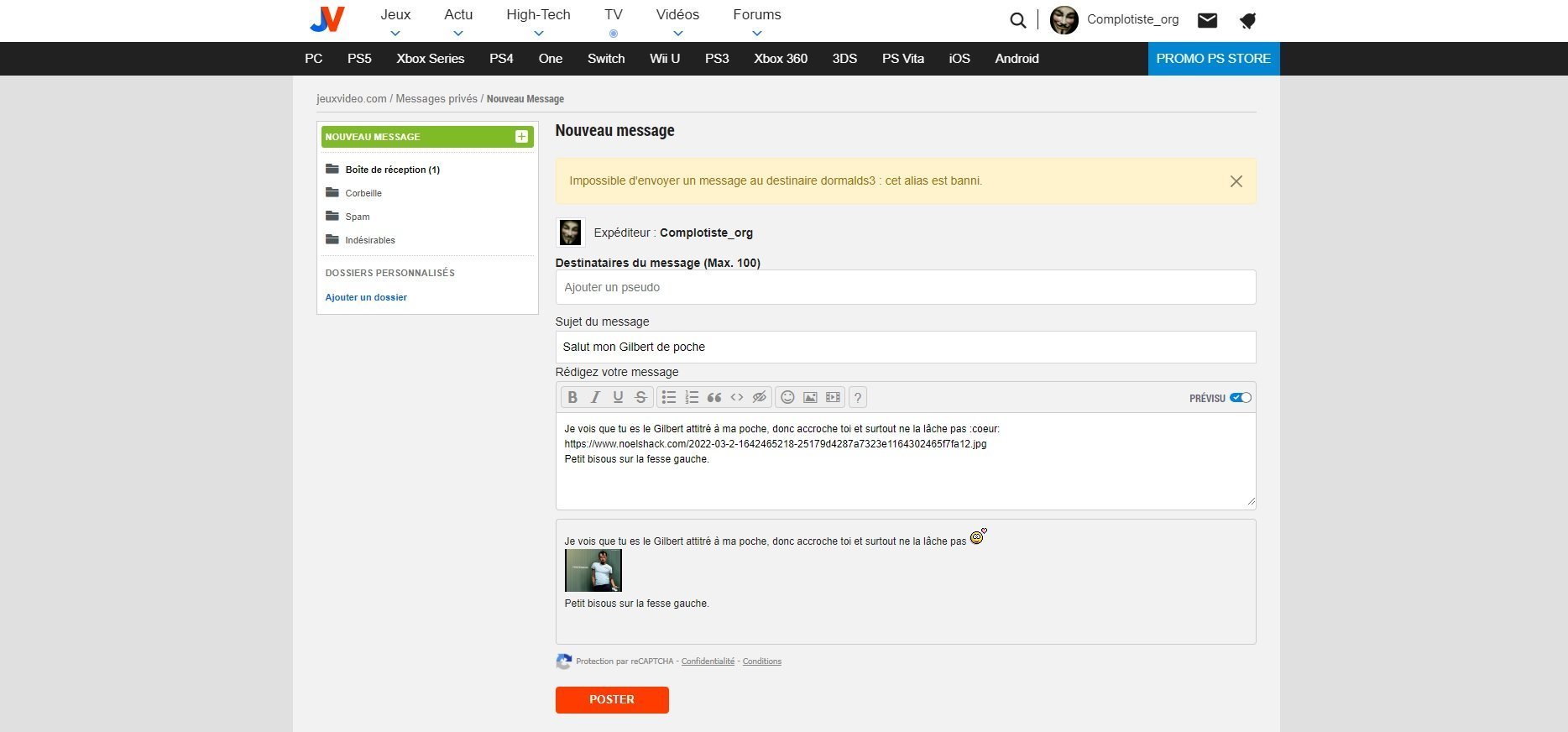This screenshot has width=1568, height=732.
Task: Insert a quote block
Action: click(714, 398)
